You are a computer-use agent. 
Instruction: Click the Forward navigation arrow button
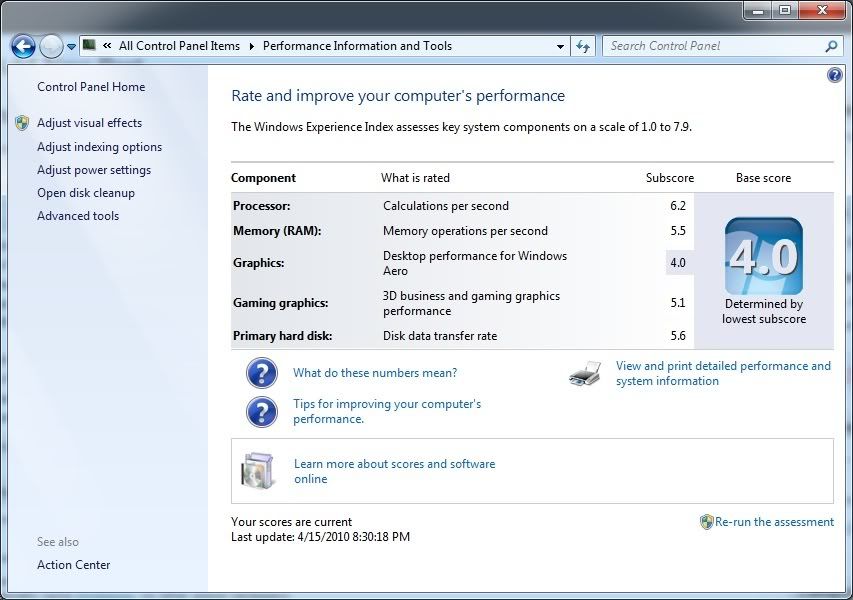(x=51, y=46)
